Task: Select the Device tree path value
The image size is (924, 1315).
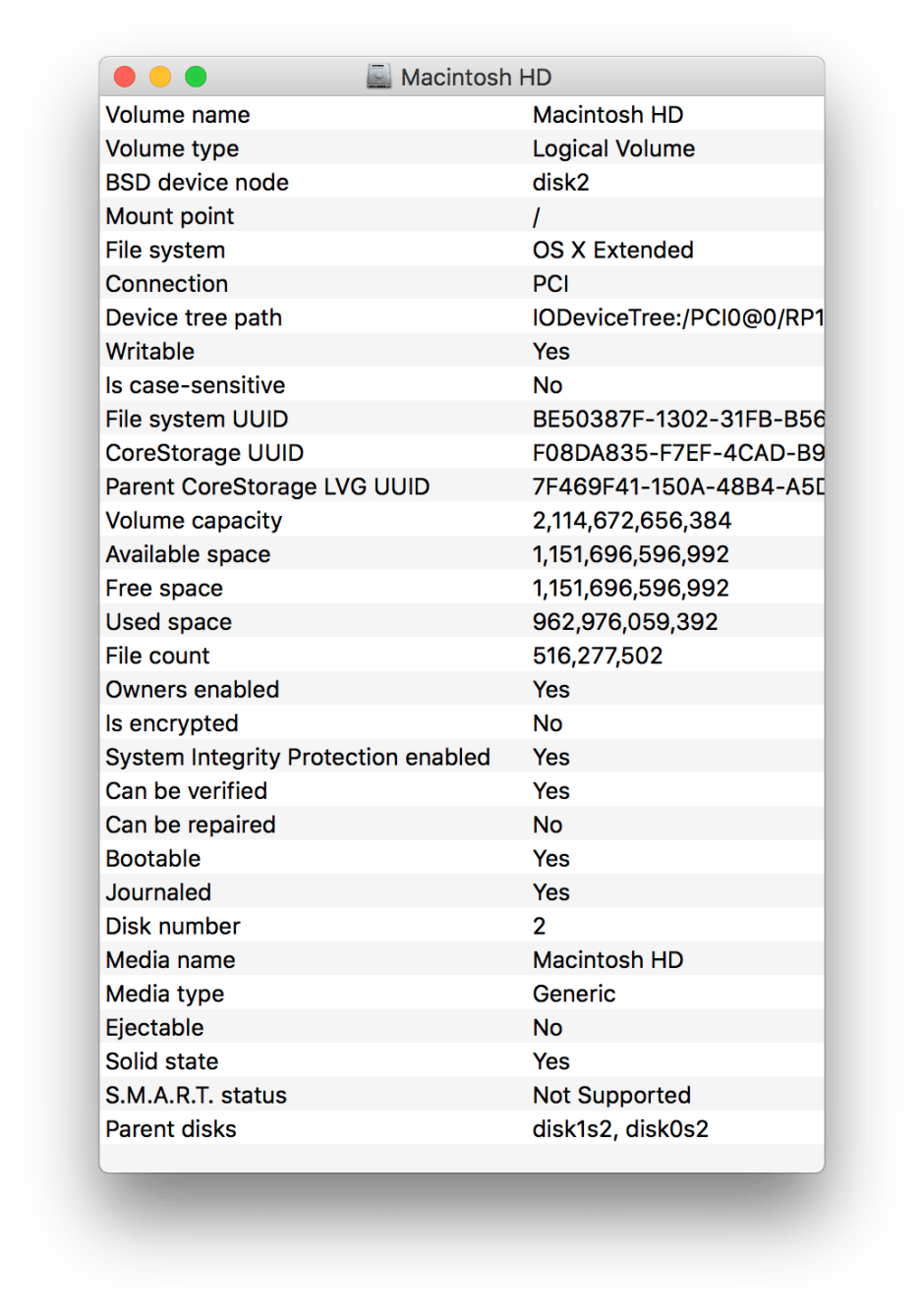Action: [x=677, y=317]
